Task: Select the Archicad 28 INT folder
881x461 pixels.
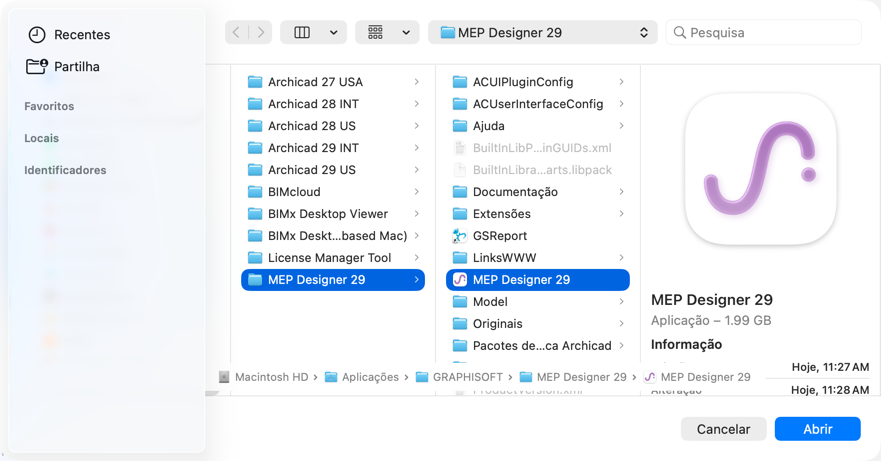Action: (x=333, y=104)
